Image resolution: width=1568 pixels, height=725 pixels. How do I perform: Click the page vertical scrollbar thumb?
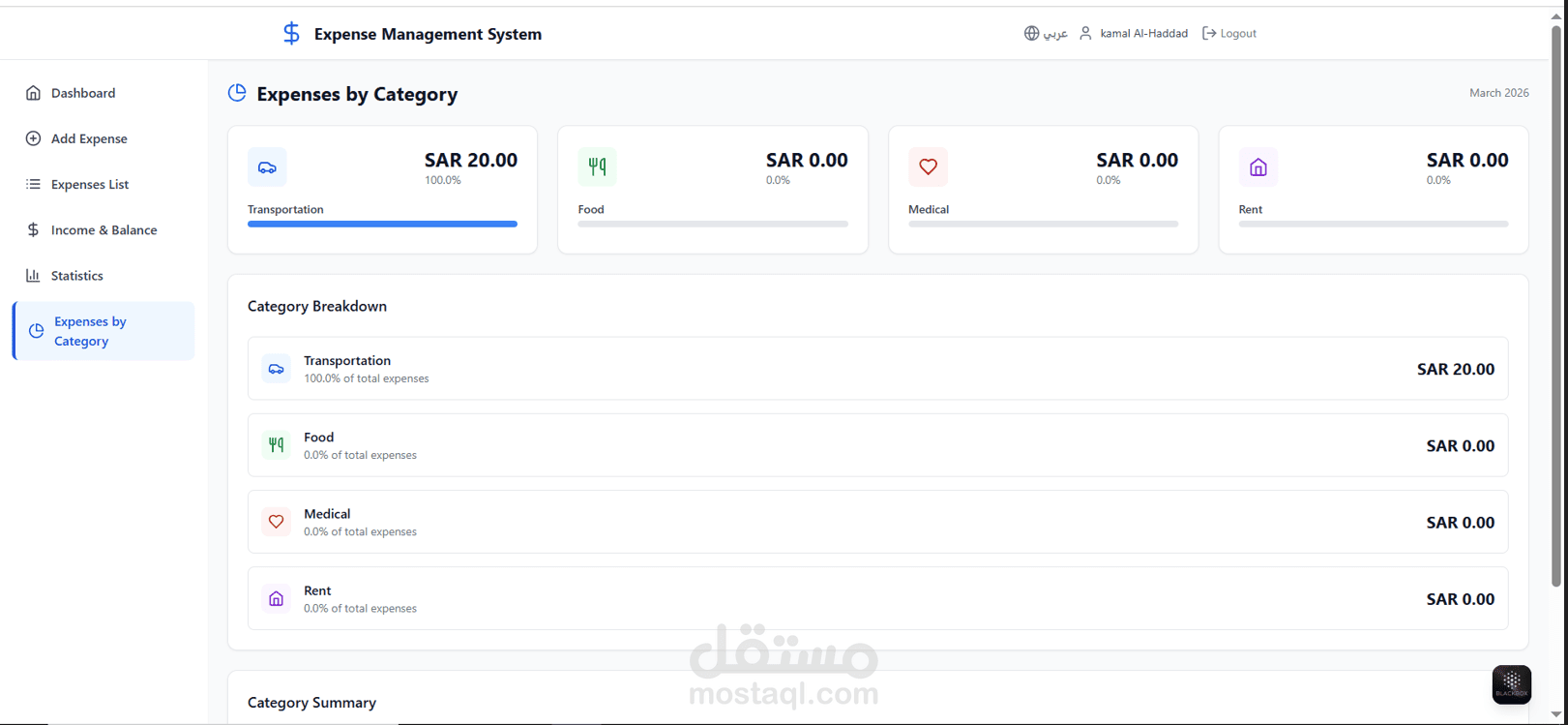(1556, 305)
